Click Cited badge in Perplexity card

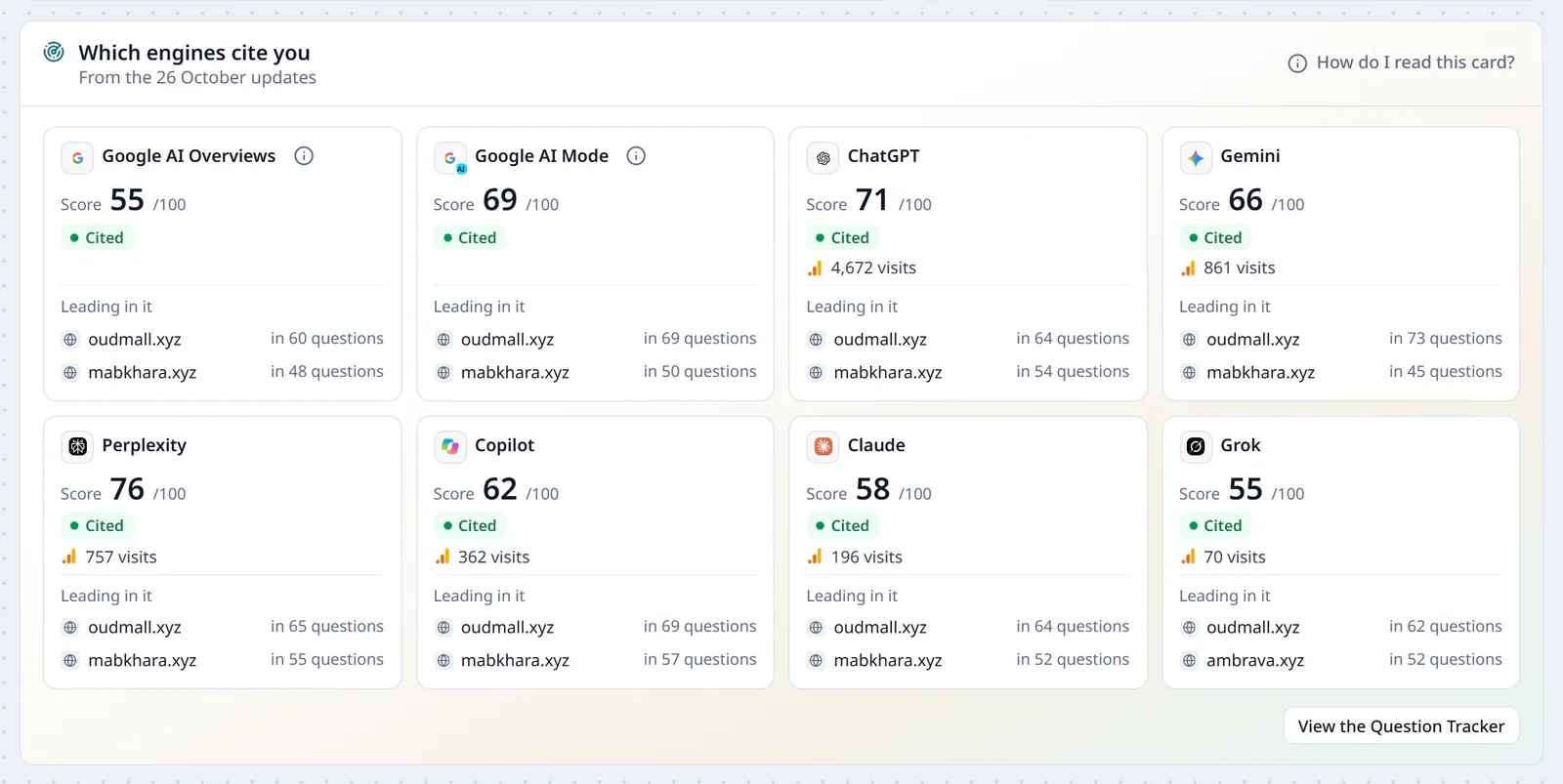tap(97, 525)
